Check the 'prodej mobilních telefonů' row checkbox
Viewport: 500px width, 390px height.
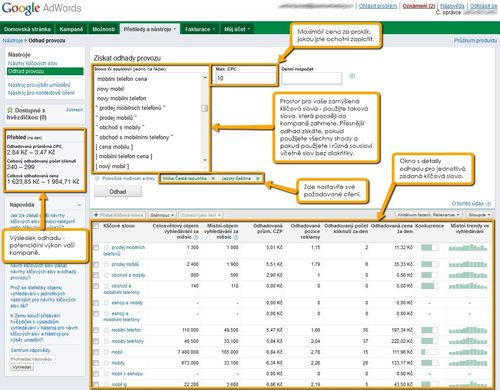pos(96,248)
